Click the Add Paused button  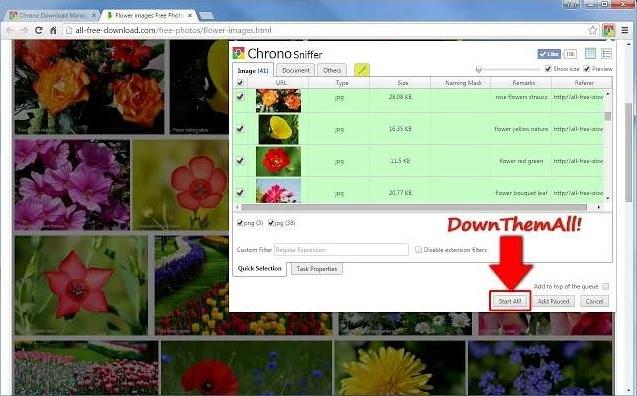(553, 301)
